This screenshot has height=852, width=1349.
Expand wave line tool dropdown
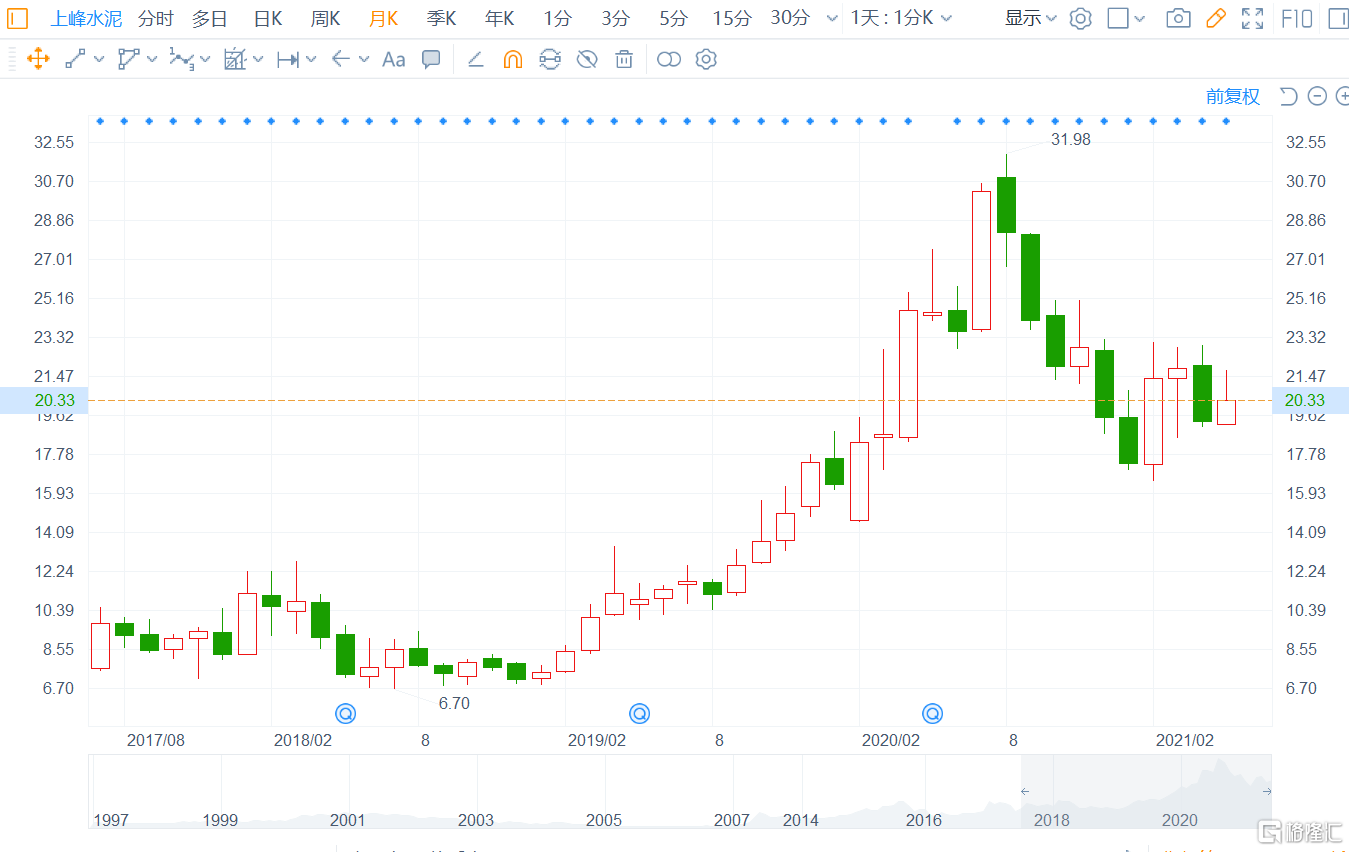coord(205,59)
